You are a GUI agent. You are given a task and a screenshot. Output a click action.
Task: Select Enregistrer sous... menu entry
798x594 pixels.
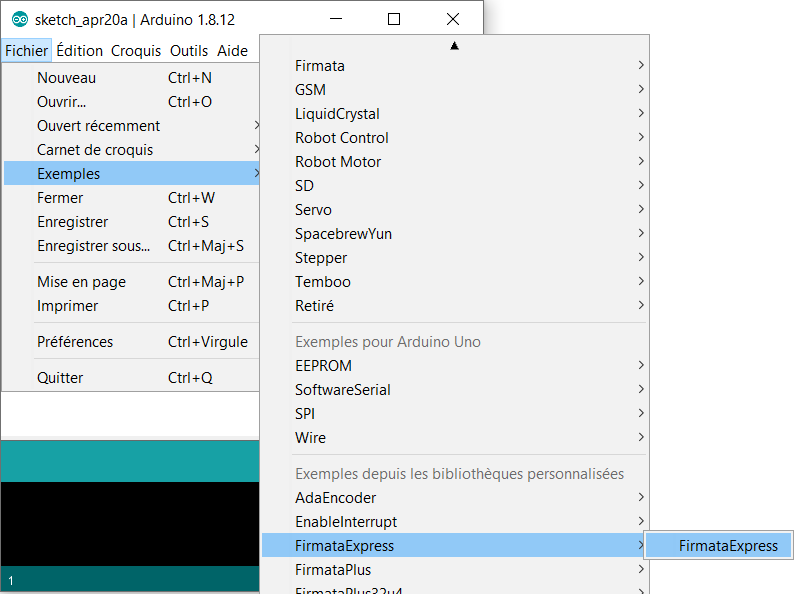[93, 246]
